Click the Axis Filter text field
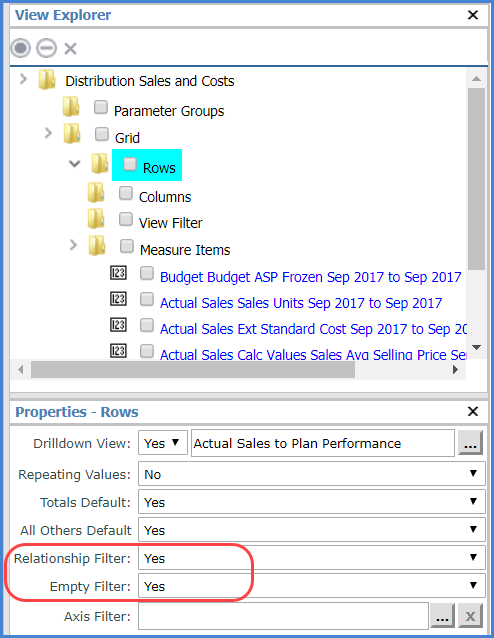Screen dimensions: 494x638 pos(283,616)
